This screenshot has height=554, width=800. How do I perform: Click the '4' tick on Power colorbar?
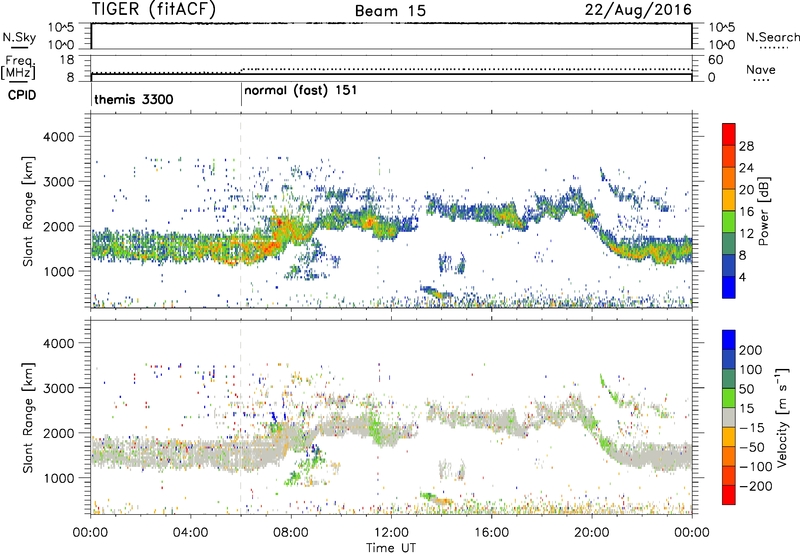tap(742, 277)
